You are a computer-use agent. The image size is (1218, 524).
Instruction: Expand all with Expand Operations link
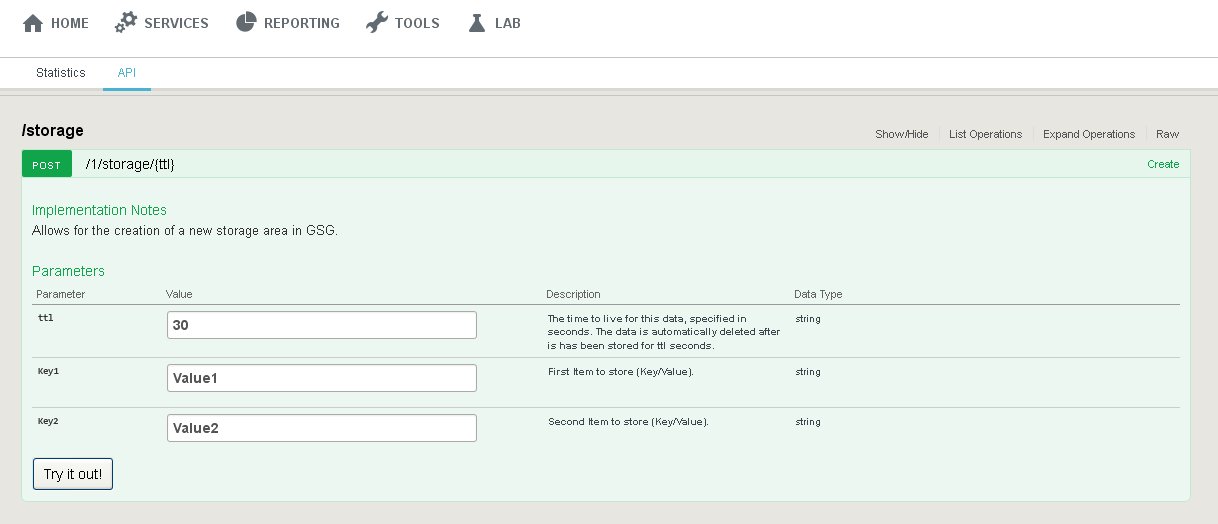[1088, 134]
